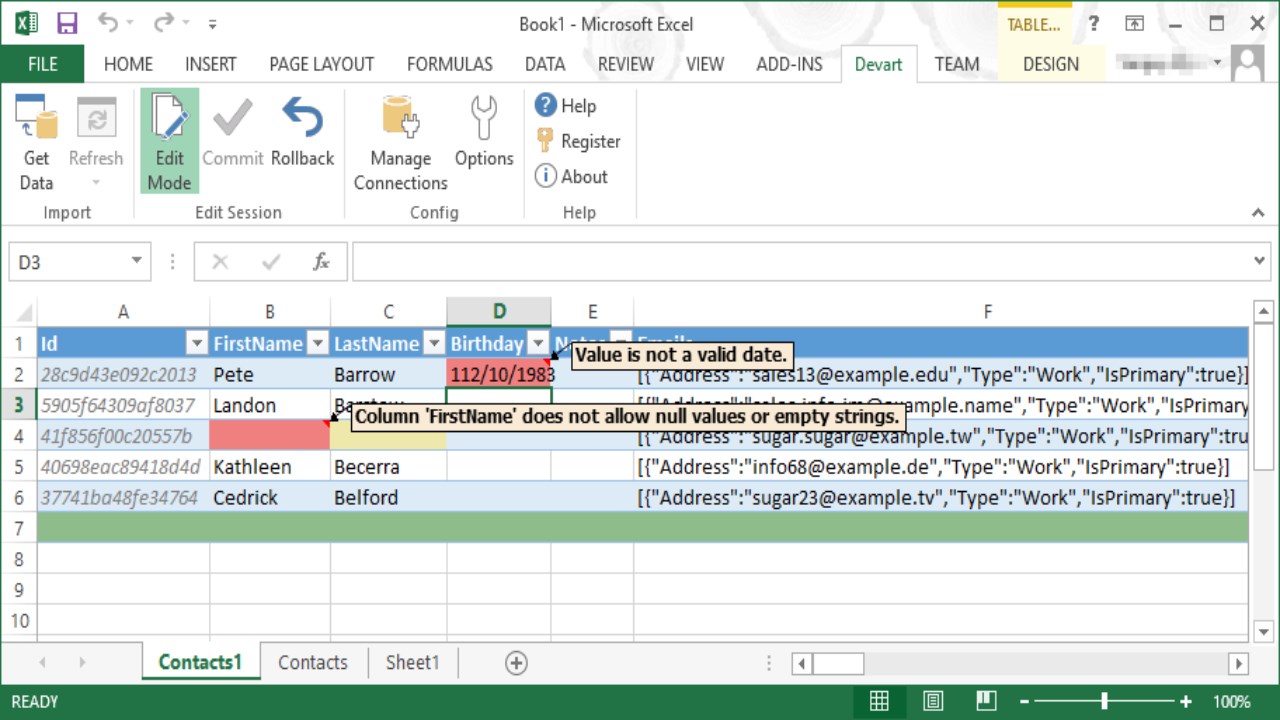Open the Name Box dropdown arrow
1280x720 pixels.
pos(136,261)
